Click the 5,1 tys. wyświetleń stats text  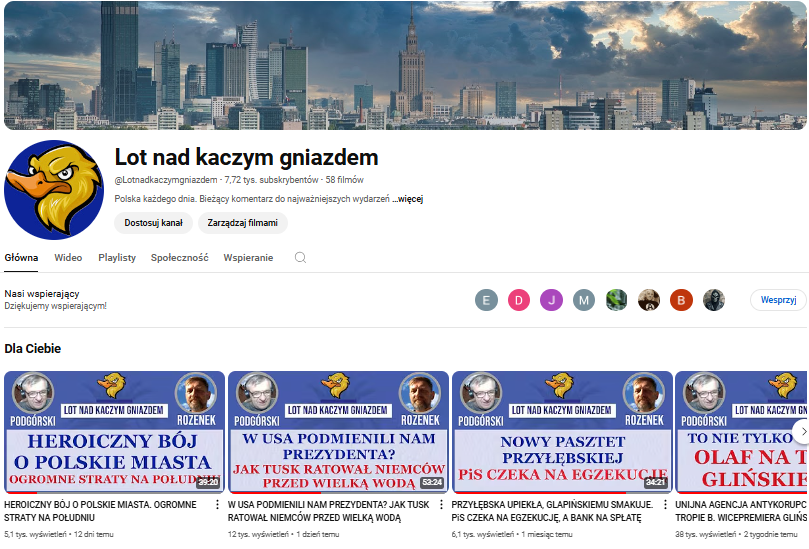(35, 535)
